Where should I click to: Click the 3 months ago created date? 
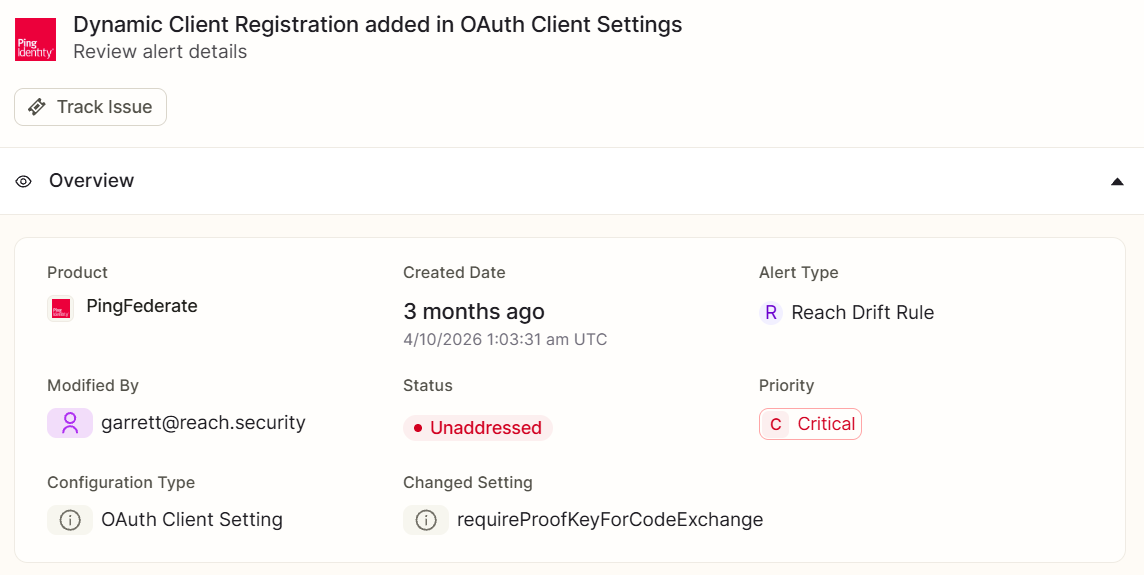pos(474,312)
